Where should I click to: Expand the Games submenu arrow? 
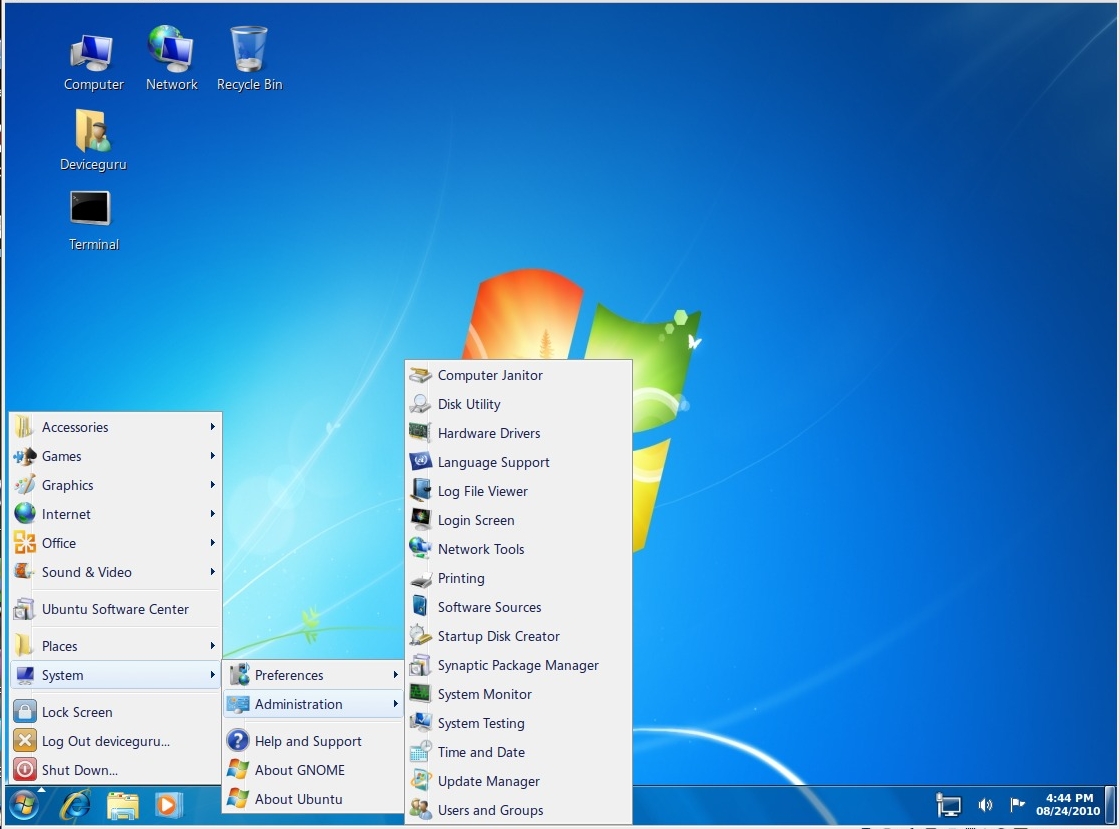point(212,456)
